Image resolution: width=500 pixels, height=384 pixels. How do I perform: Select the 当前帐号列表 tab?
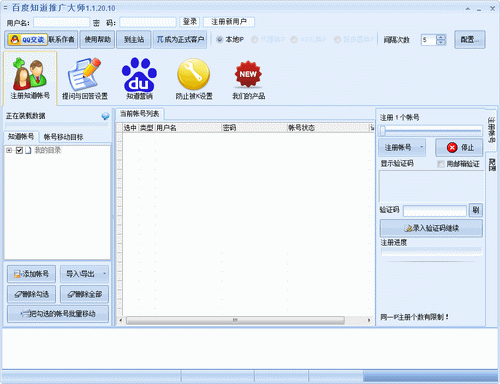(x=140, y=114)
